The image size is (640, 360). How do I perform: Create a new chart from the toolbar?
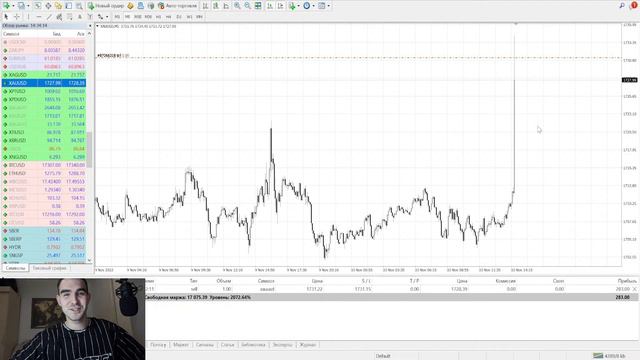click(x=7, y=6)
